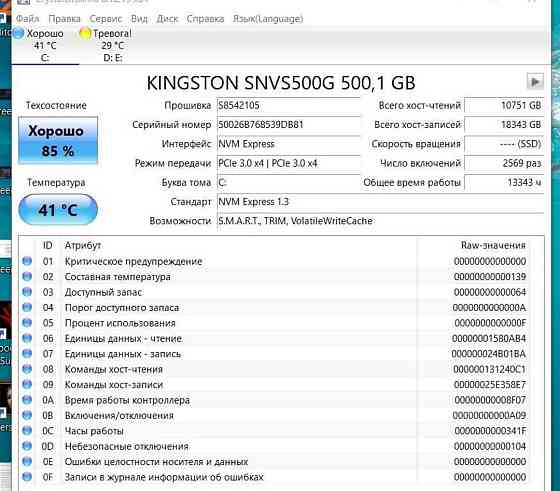Go to next disk with arrow button

535,82
